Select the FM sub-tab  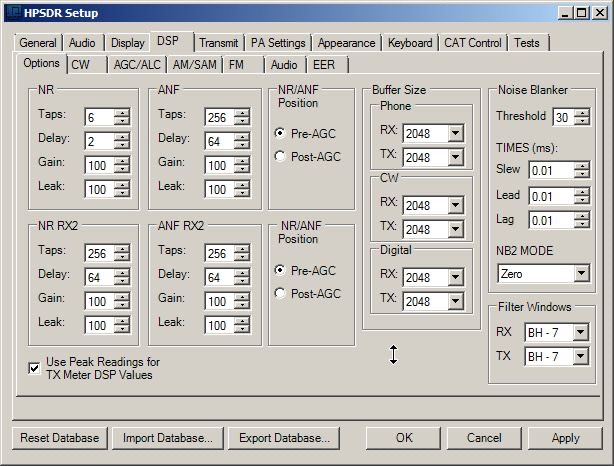tap(243, 65)
